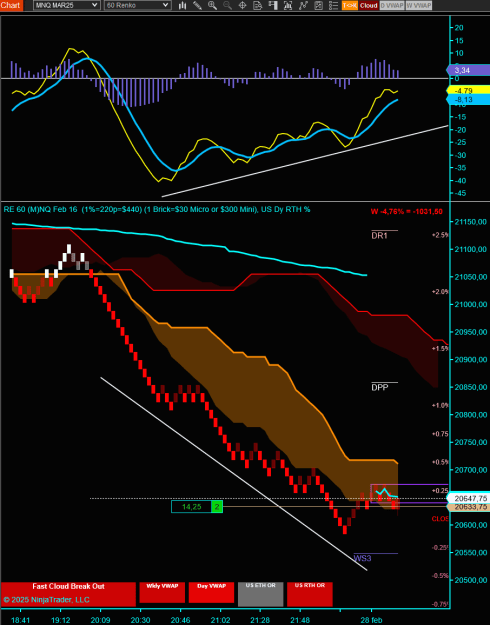Click the 20647,75 price marker
Viewport: 490px width, 625px height.
(468, 498)
